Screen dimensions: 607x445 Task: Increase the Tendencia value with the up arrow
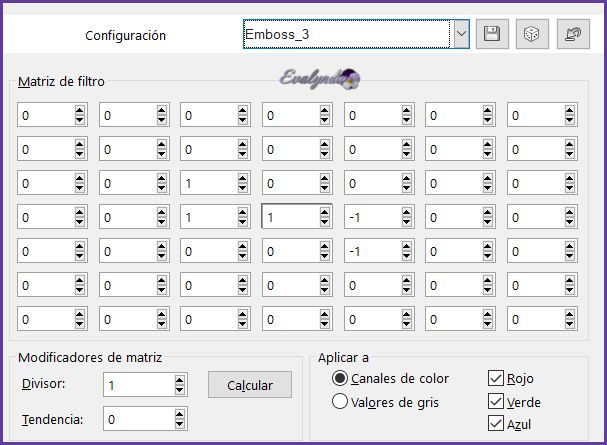179,414
